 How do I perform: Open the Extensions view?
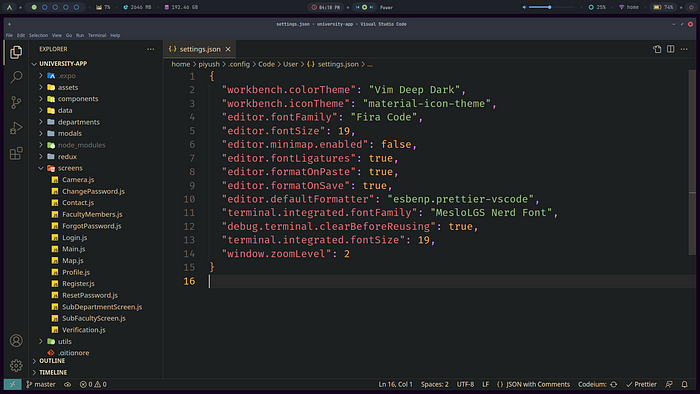coord(17,154)
